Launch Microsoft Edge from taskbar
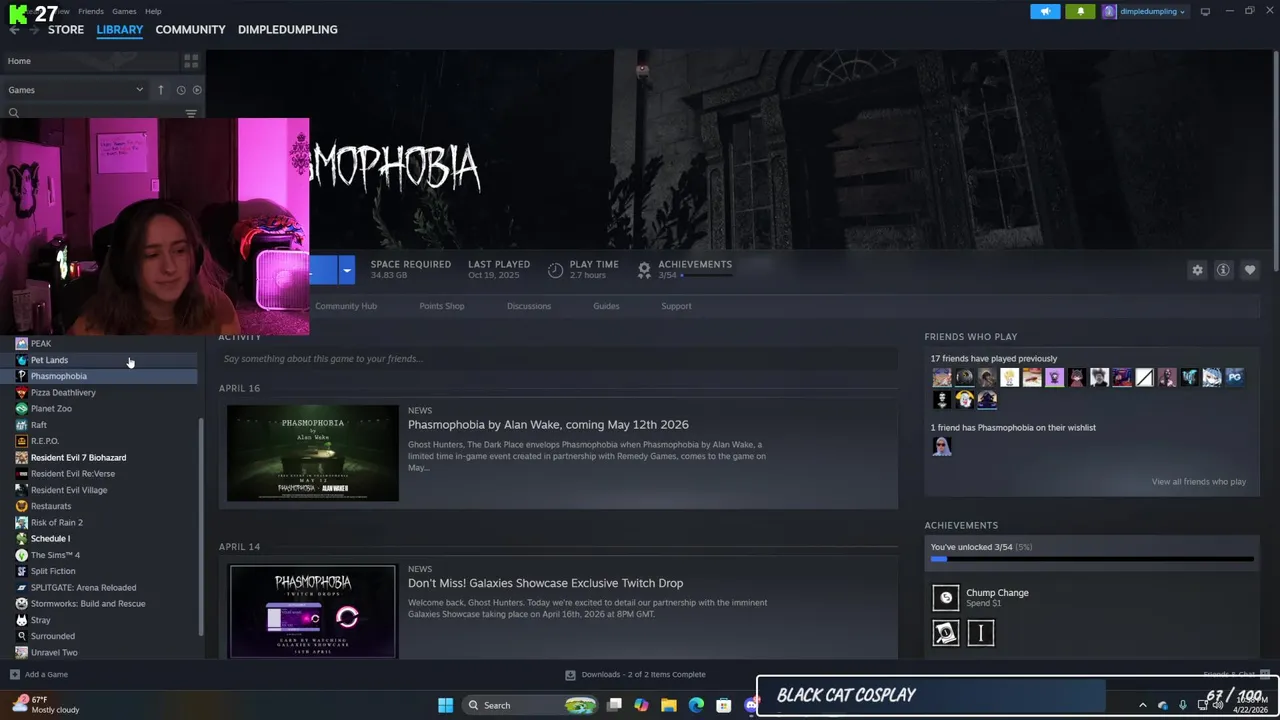 click(696, 705)
